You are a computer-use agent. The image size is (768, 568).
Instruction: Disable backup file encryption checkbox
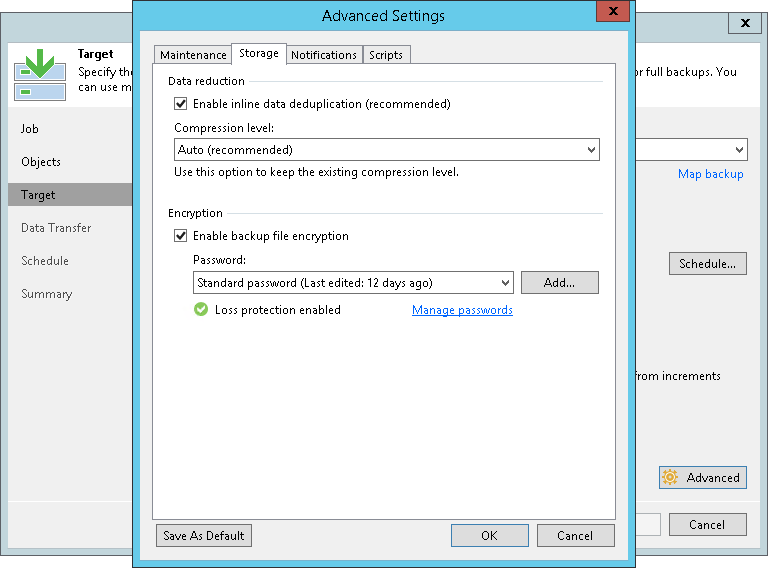pos(181,237)
